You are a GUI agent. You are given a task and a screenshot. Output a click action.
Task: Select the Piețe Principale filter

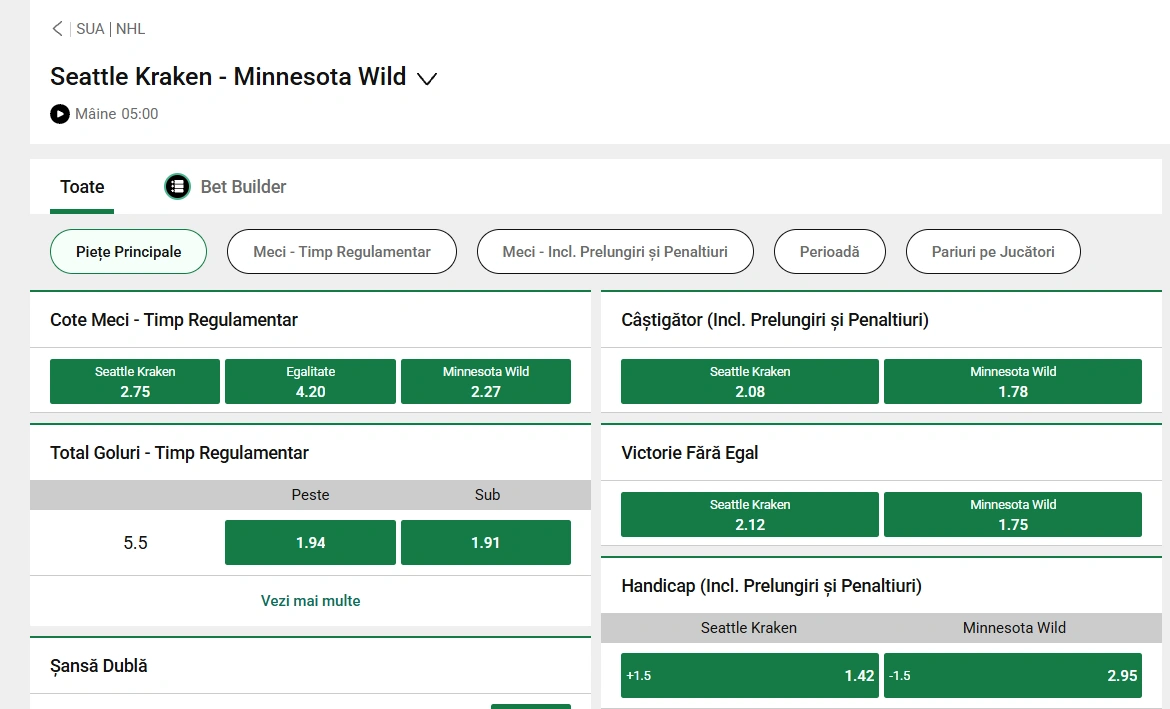pos(128,251)
